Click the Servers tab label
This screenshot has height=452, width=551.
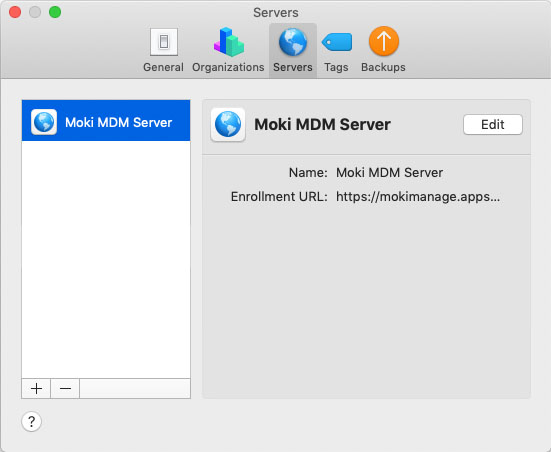click(293, 67)
